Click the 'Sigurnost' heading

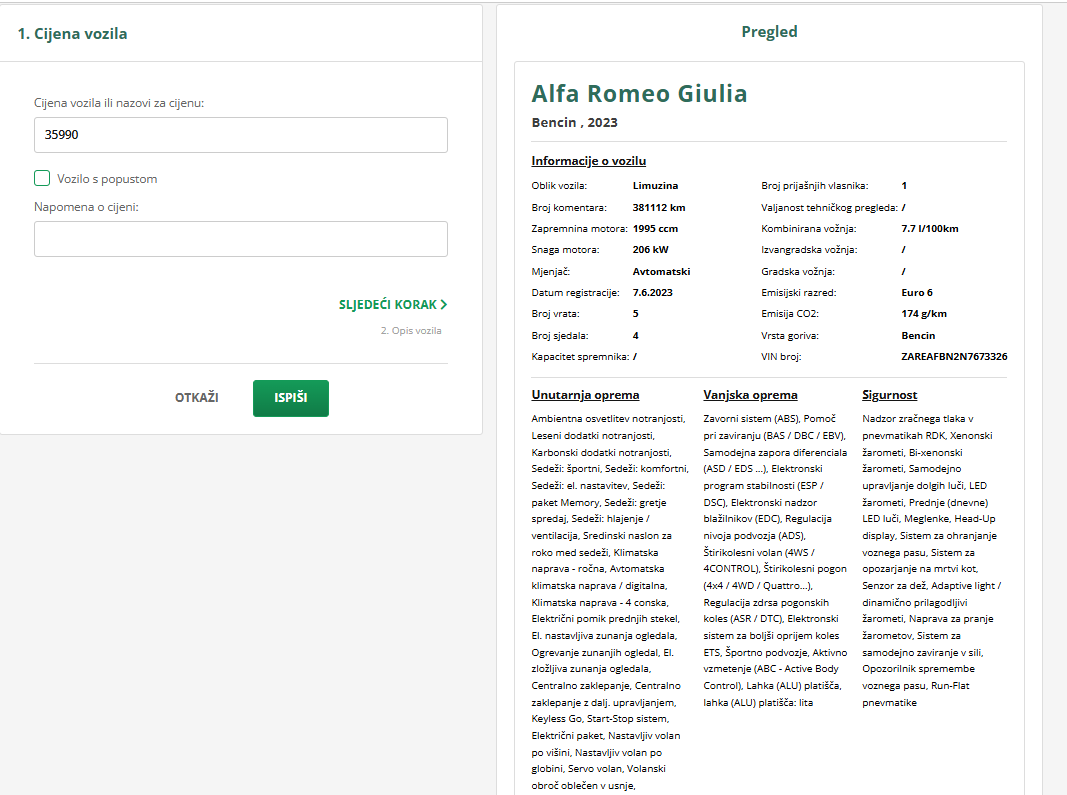(889, 395)
